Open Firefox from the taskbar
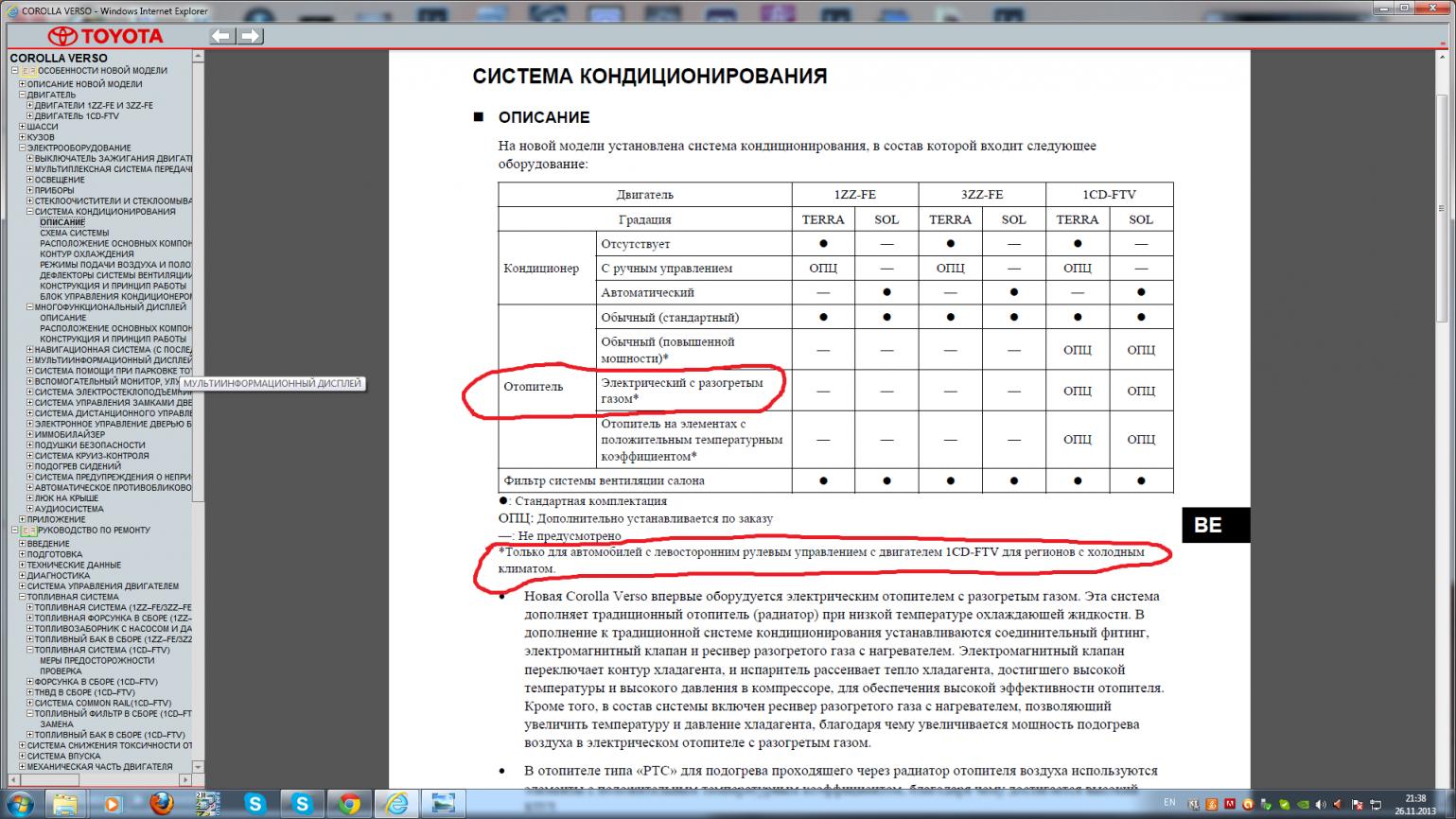This screenshot has height=819, width=1456. [x=161, y=803]
